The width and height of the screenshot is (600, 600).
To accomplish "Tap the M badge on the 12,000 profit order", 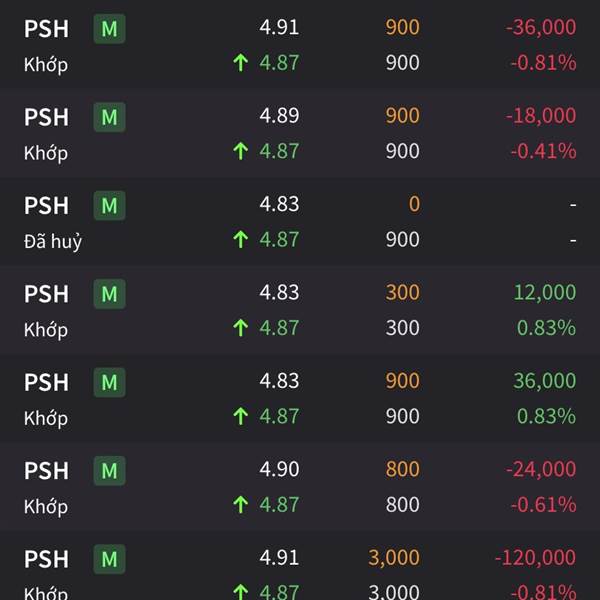I will [x=109, y=294].
